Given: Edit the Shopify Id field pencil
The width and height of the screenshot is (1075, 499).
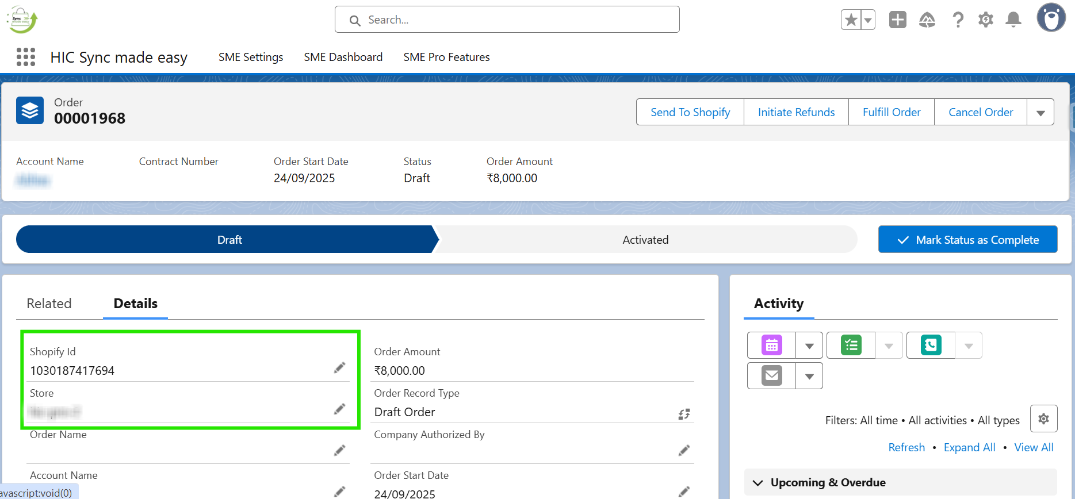Looking at the screenshot, I should tap(339, 369).
